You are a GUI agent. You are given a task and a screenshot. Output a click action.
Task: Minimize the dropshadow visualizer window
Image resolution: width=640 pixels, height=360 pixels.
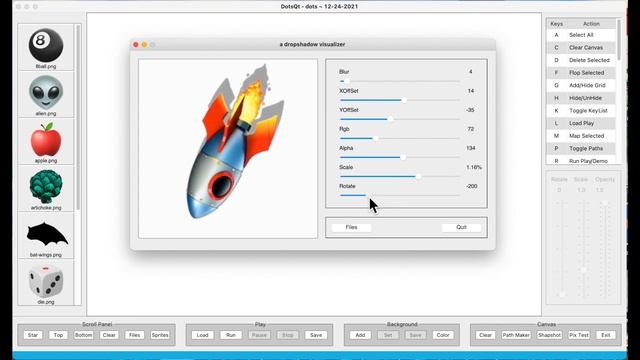click(x=144, y=44)
